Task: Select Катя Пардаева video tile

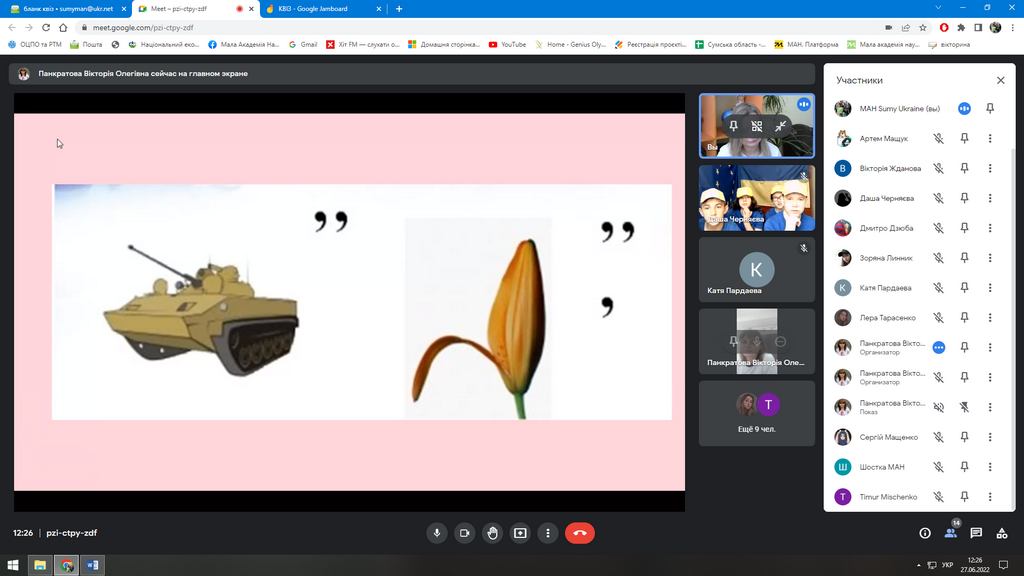Action: [x=757, y=270]
